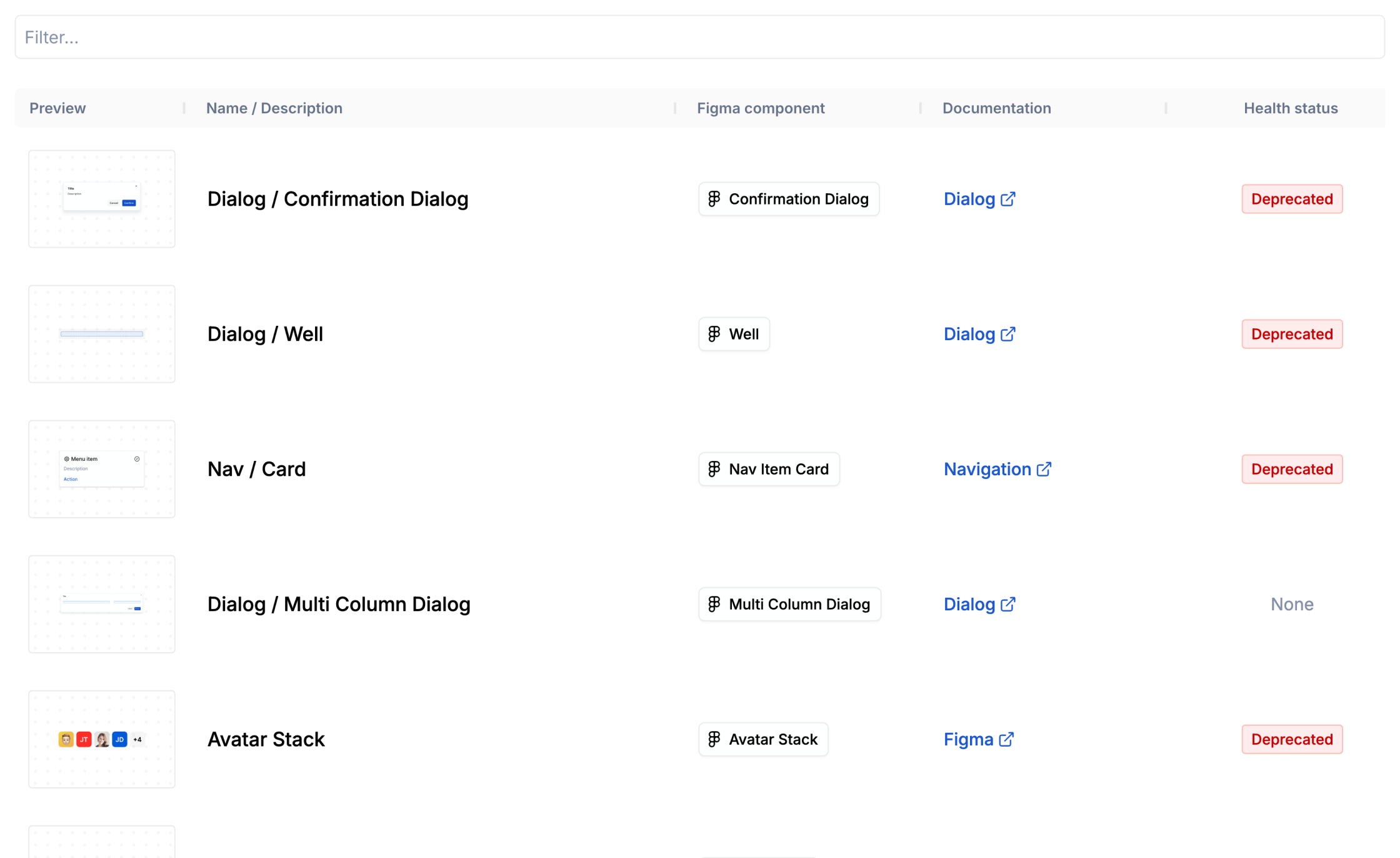Click Deprecated badge on Avatar Stack row
Image resolution: width=1400 pixels, height=858 pixels.
click(x=1291, y=739)
